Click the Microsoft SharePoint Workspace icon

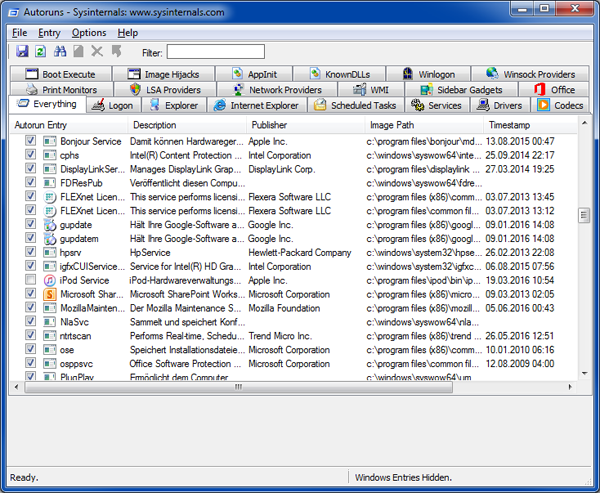(x=50, y=294)
